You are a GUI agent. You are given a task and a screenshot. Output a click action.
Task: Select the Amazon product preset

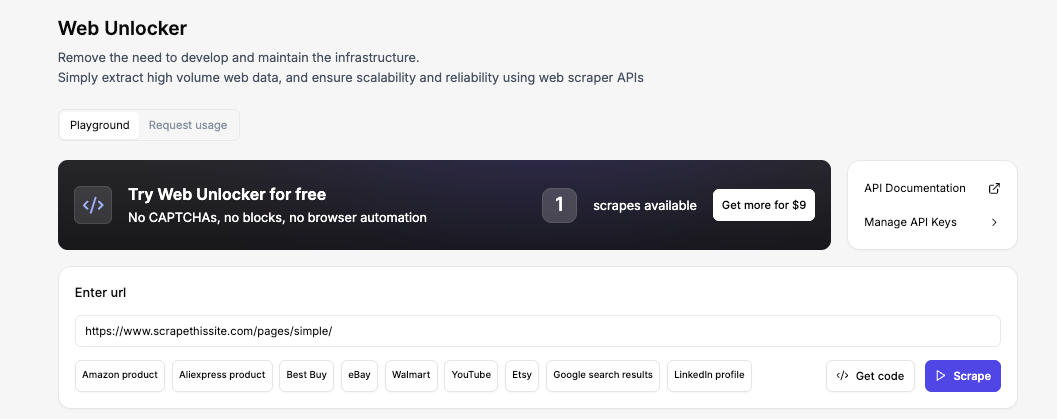pyautogui.click(x=120, y=375)
